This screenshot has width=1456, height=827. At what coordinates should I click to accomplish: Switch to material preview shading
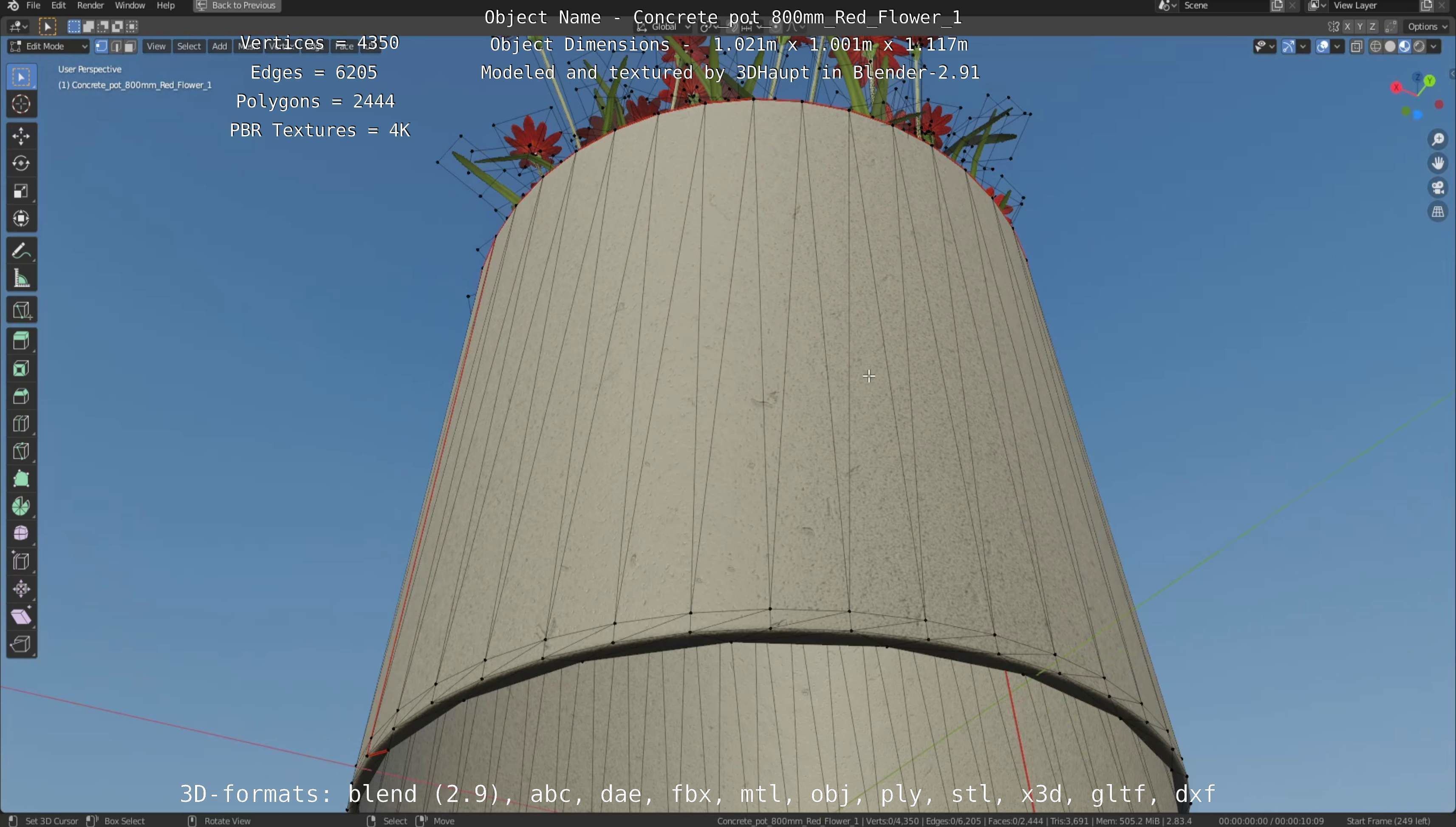point(1404,47)
